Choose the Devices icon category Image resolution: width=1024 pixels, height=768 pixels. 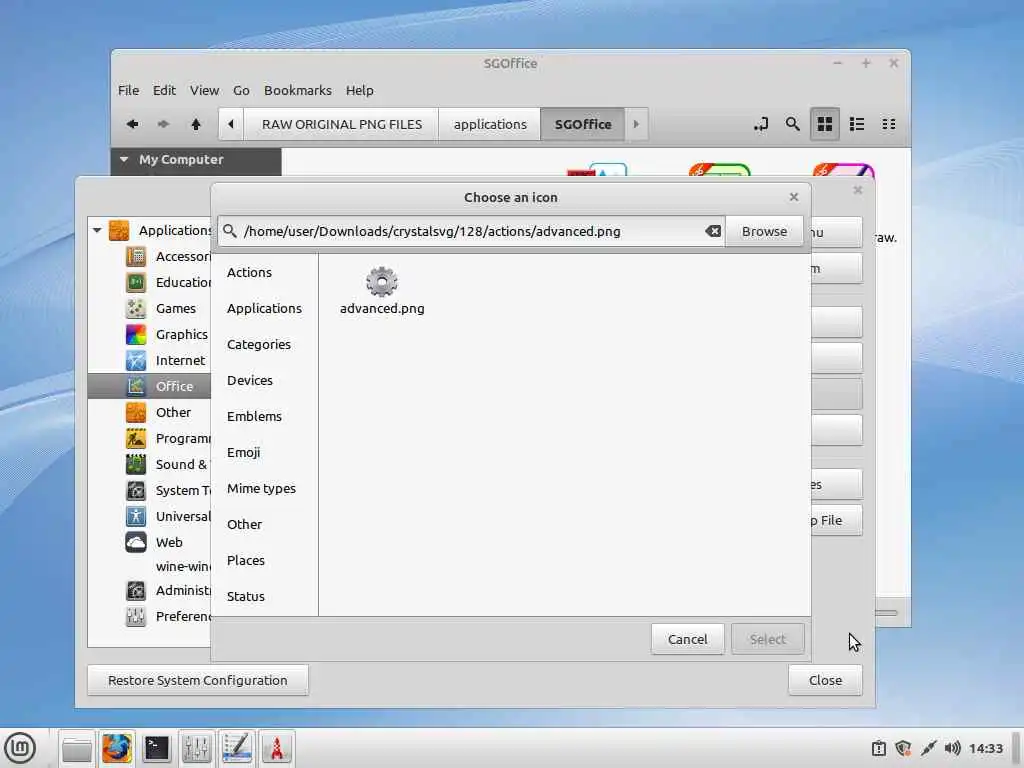tap(250, 380)
